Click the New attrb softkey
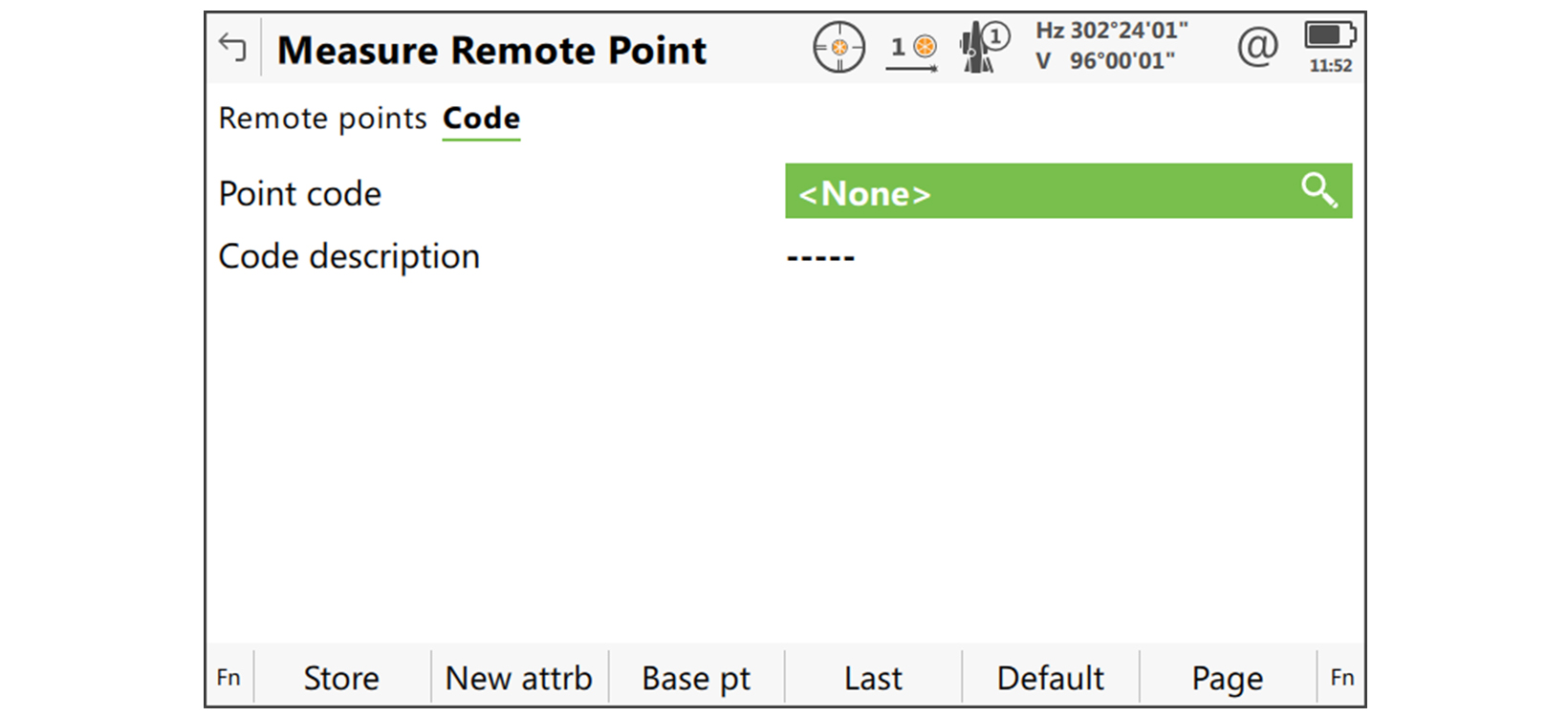 (x=519, y=678)
